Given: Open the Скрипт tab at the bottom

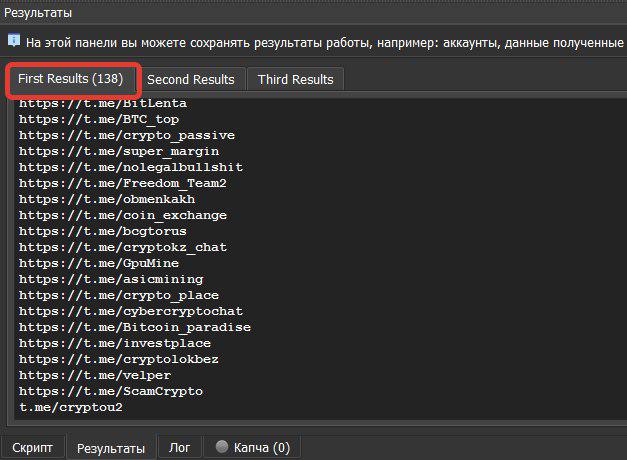Looking at the screenshot, I should point(32,447).
